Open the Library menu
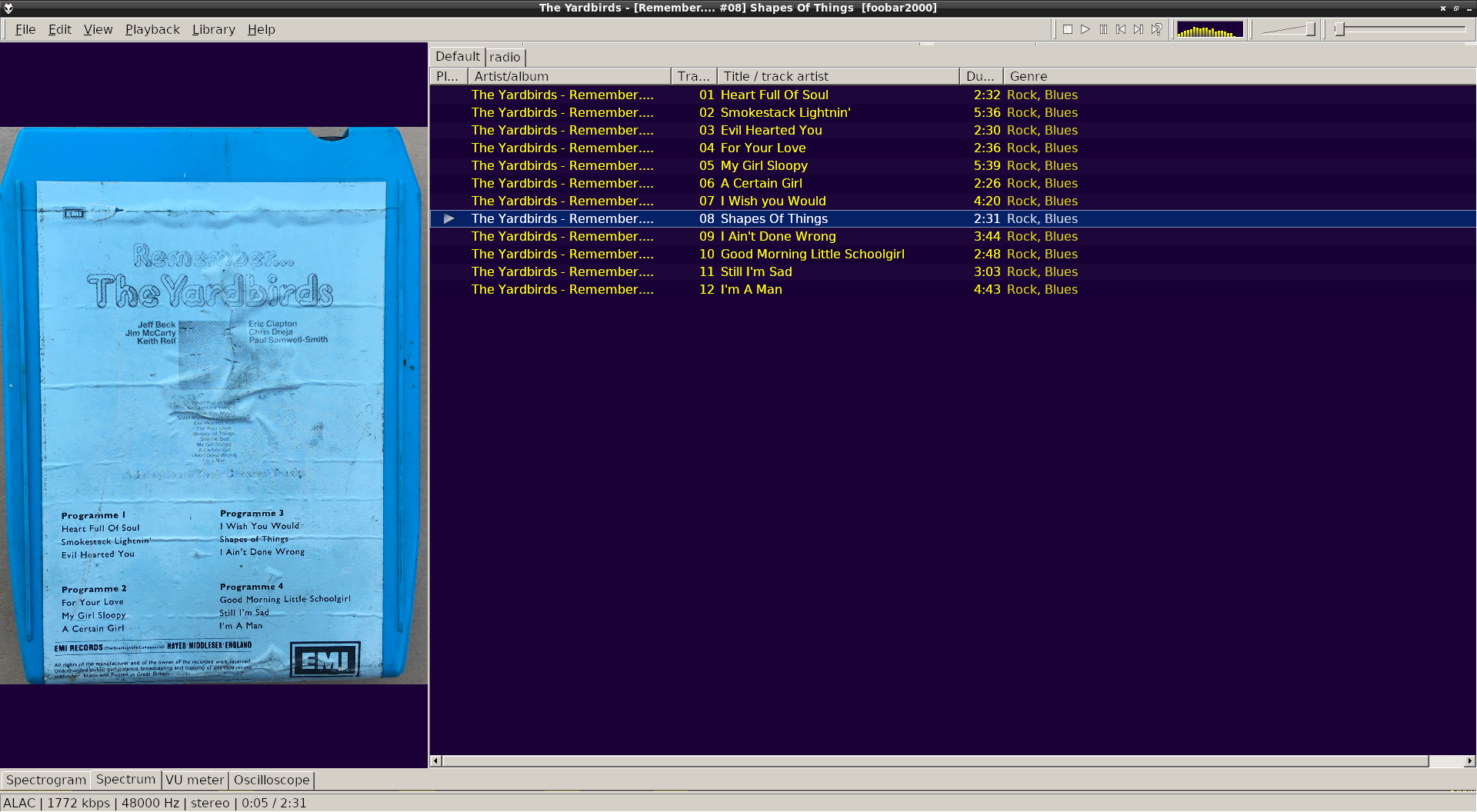The height and width of the screenshot is (812, 1477). tap(214, 29)
